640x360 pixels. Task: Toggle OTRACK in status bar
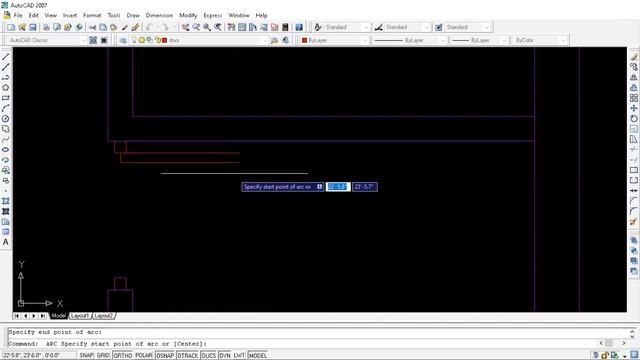188,356
